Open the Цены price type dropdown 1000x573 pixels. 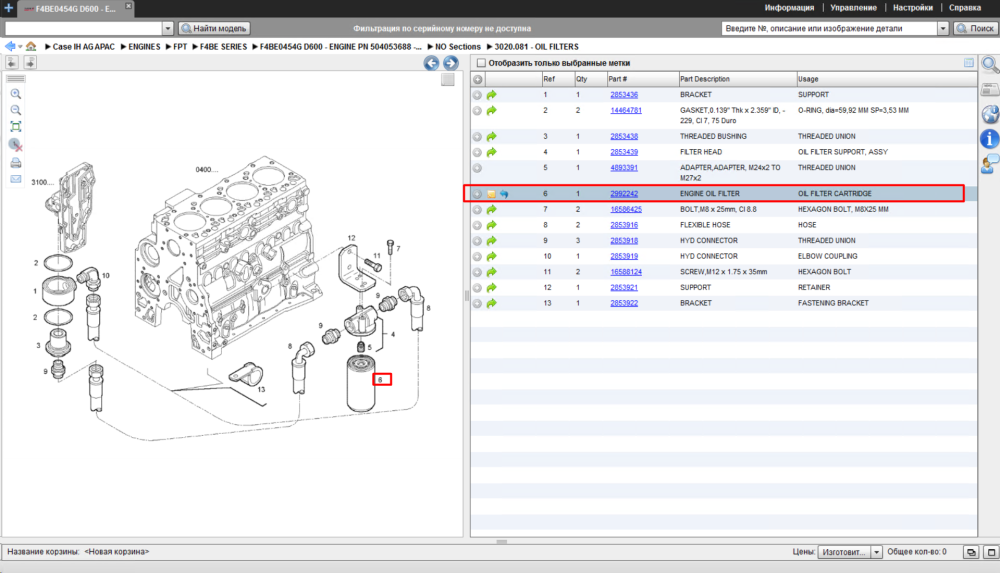coord(876,552)
